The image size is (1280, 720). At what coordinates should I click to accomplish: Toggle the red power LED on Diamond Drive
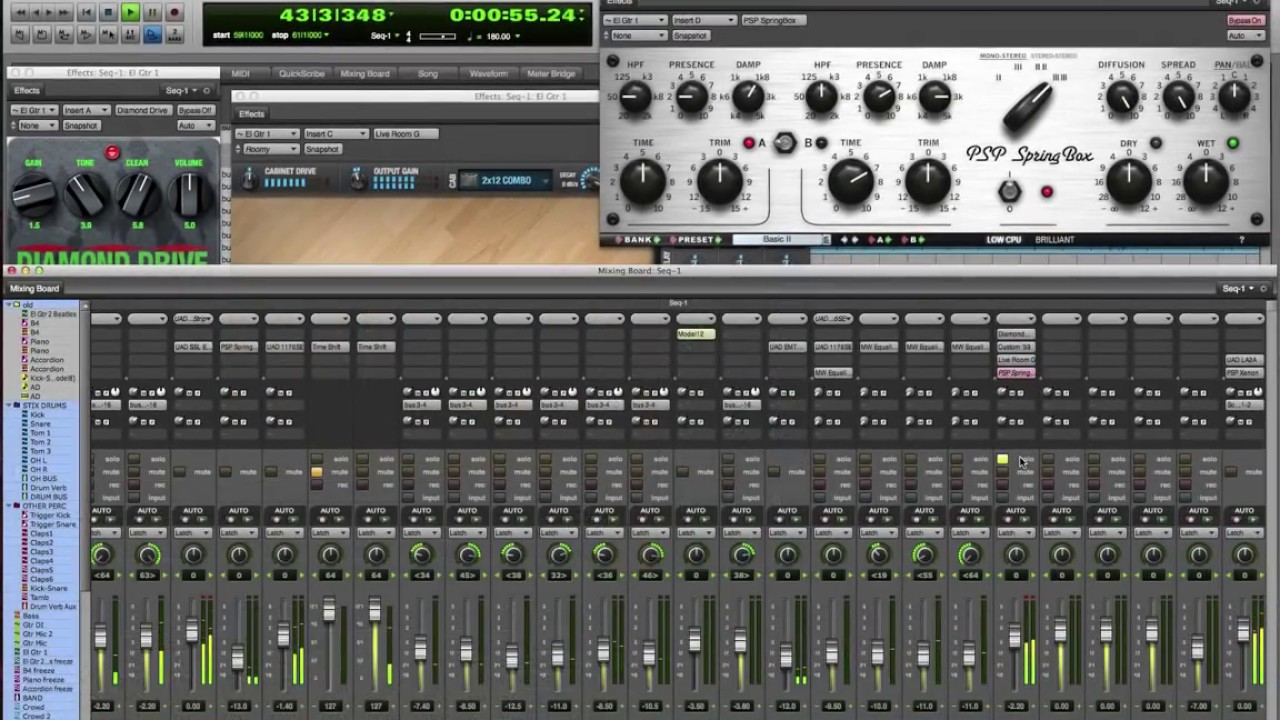(112, 153)
